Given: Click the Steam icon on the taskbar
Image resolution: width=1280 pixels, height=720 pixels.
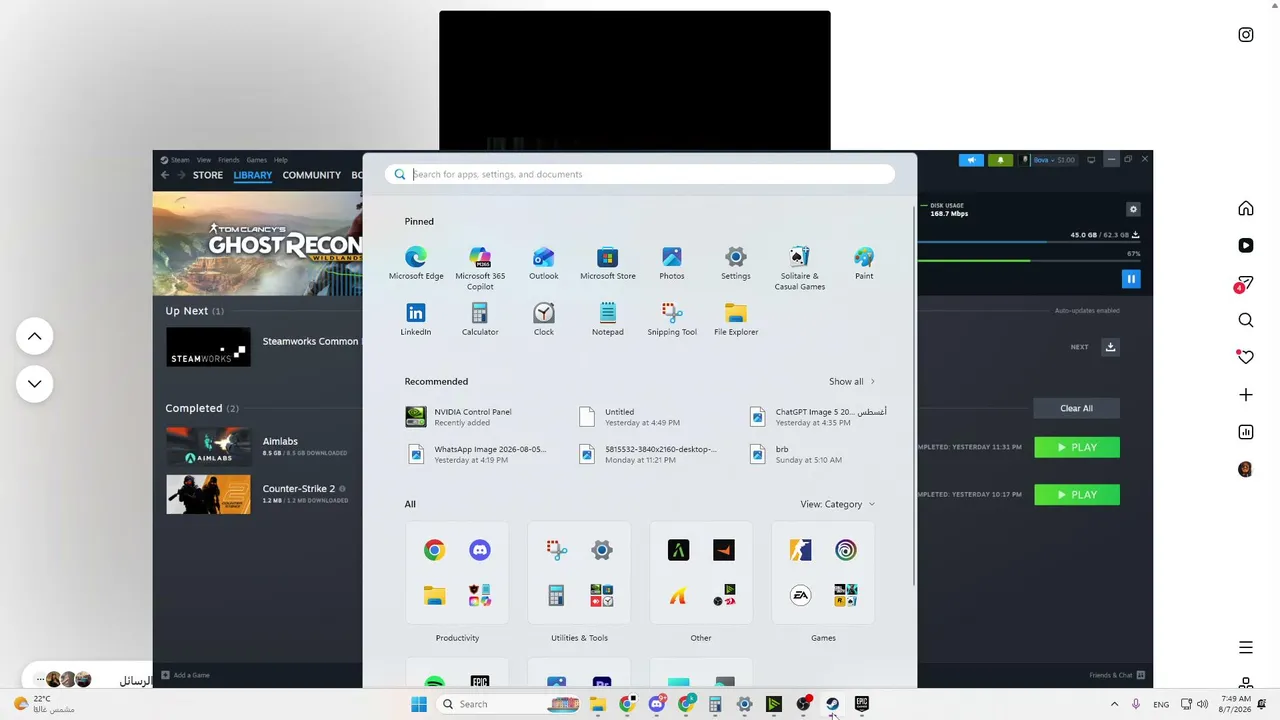Looking at the screenshot, I should click(x=832, y=704).
